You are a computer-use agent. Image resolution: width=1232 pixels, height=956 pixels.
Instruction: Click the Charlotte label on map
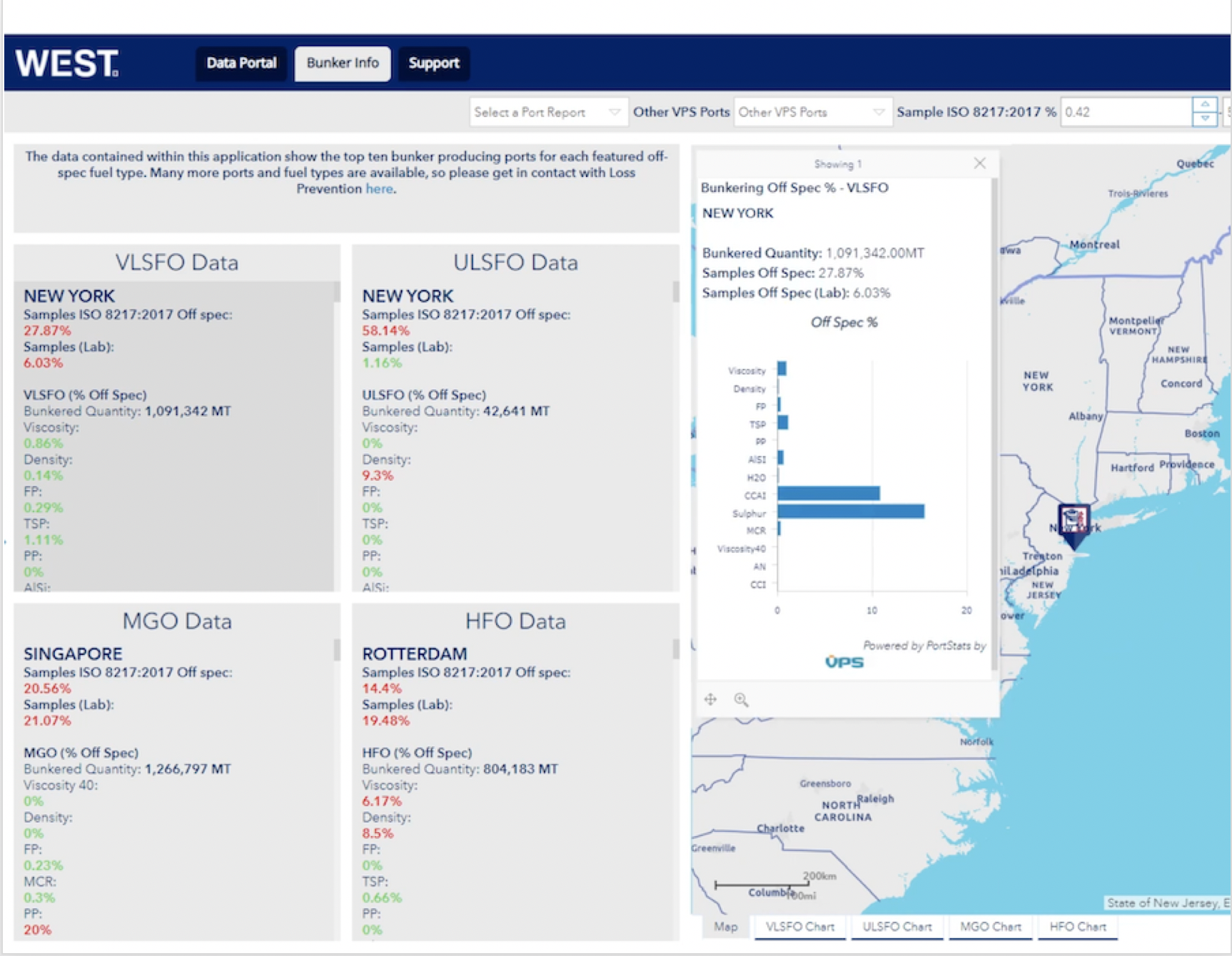click(x=780, y=828)
